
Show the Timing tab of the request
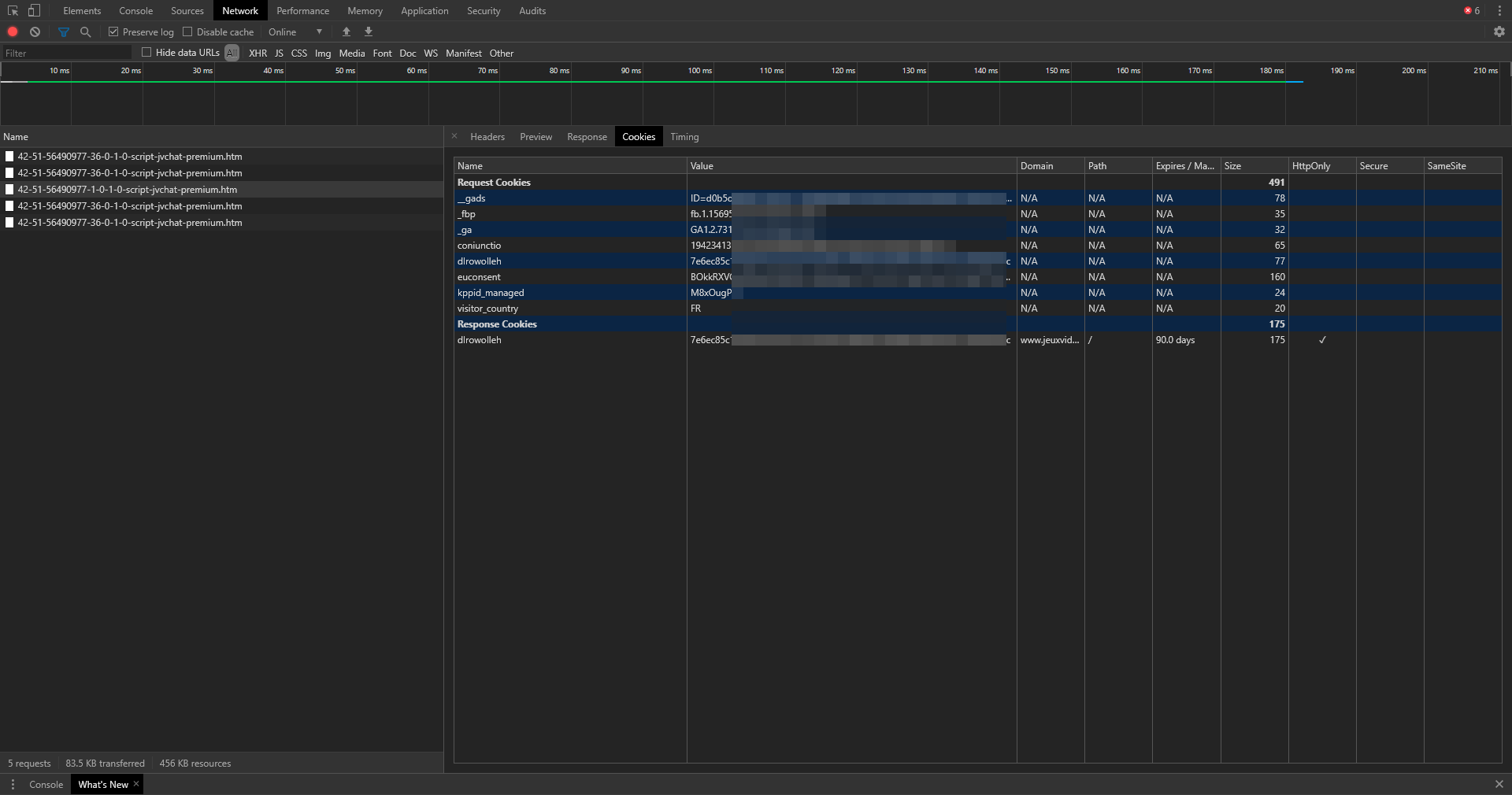pos(684,137)
